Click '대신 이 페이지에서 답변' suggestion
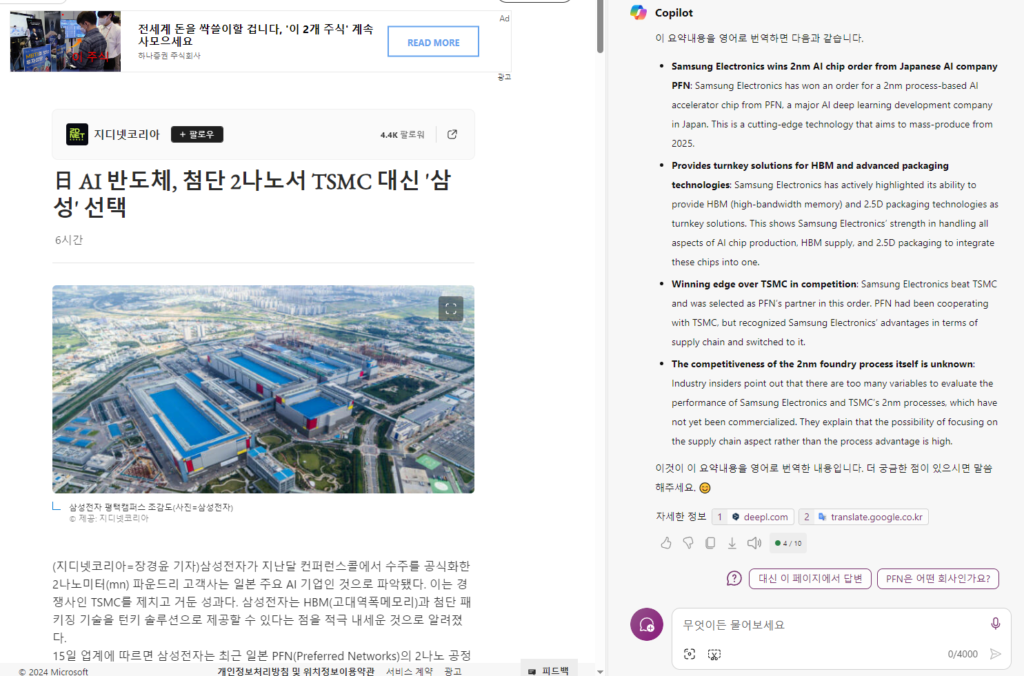 (810, 578)
